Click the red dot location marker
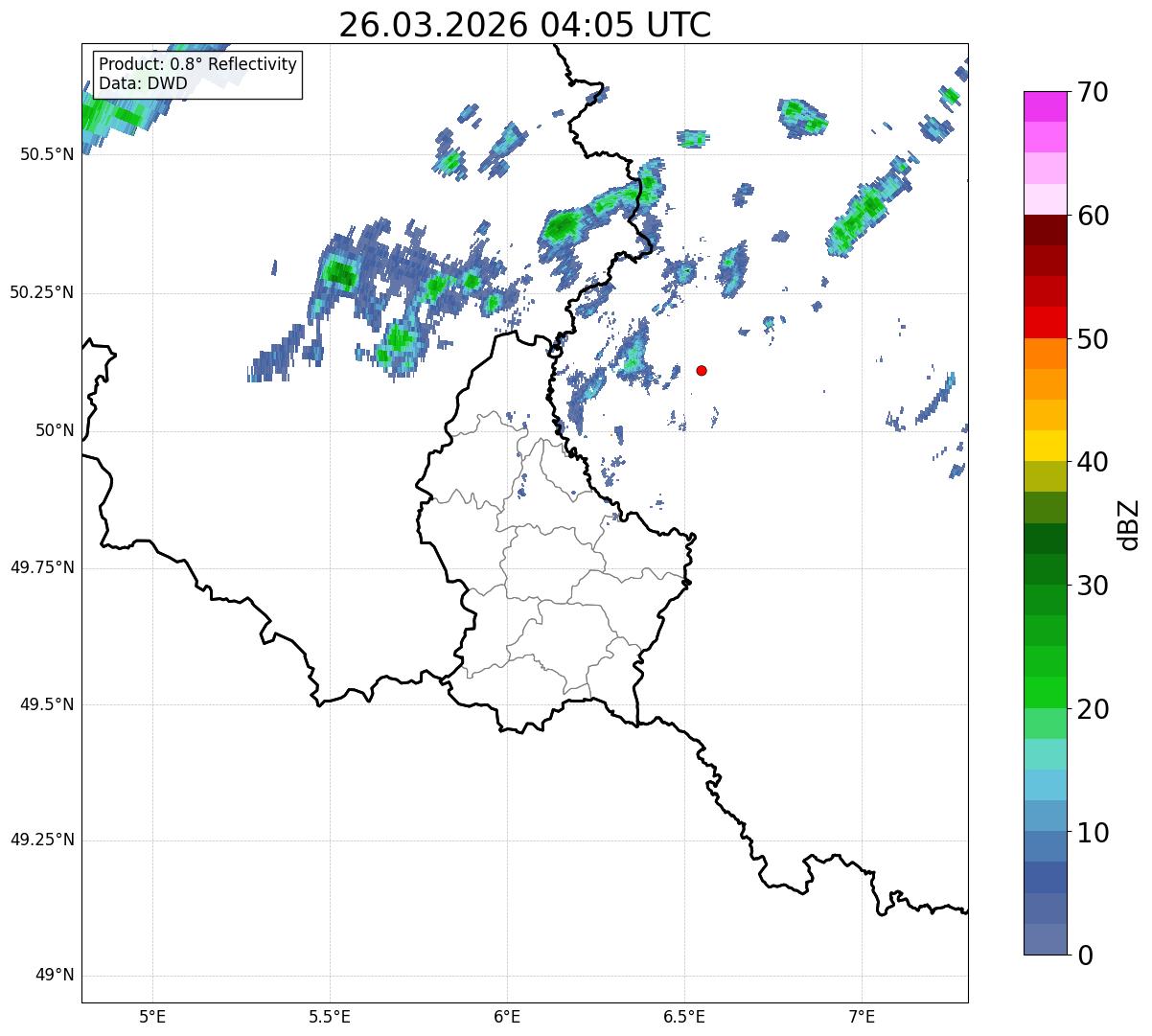Screen dimensions: 1152x1036 pos(702,370)
